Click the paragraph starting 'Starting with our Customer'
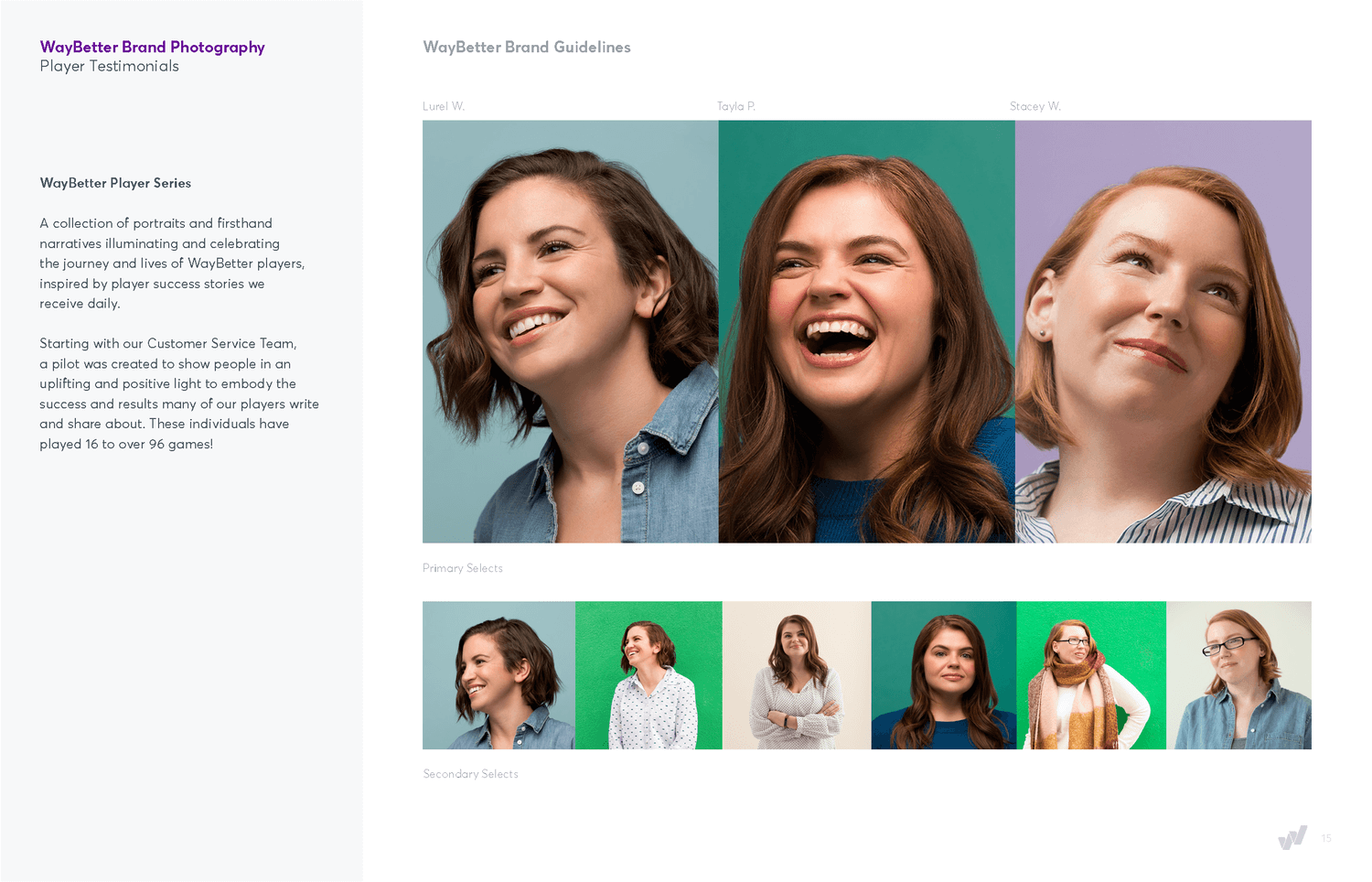The height and width of the screenshot is (882, 1372). tap(179, 393)
